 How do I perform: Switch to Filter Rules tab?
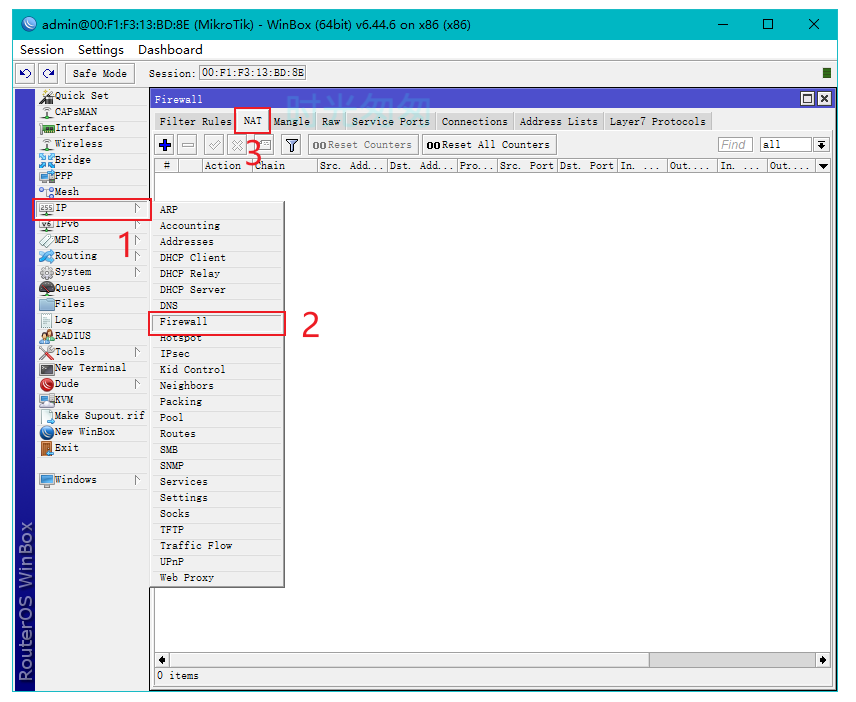[x=195, y=121]
